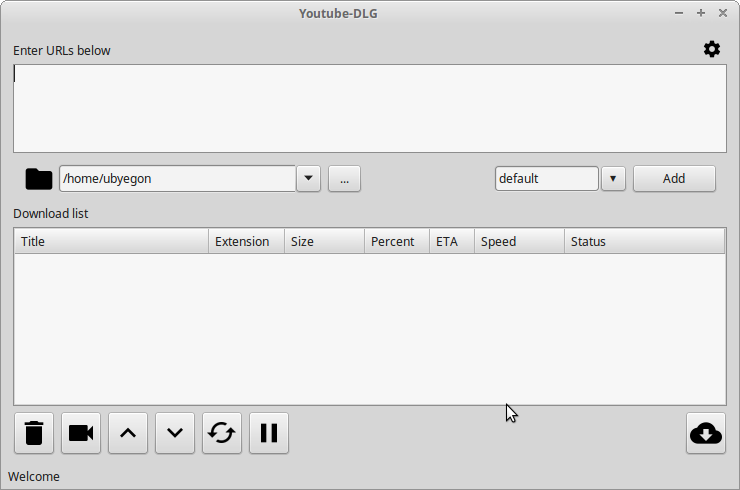Click the black folder icon

click(39, 179)
